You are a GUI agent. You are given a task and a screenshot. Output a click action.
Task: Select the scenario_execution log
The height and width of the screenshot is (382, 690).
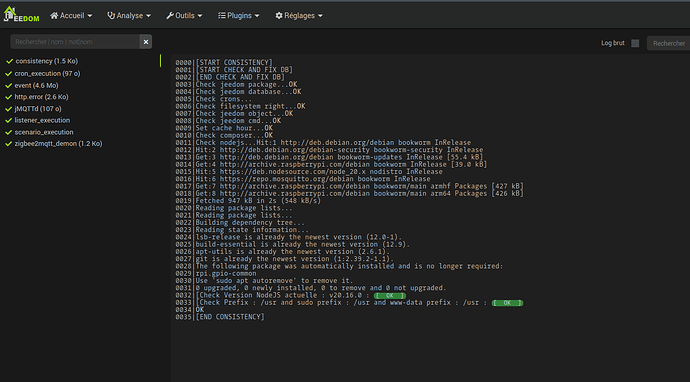click(44, 132)
